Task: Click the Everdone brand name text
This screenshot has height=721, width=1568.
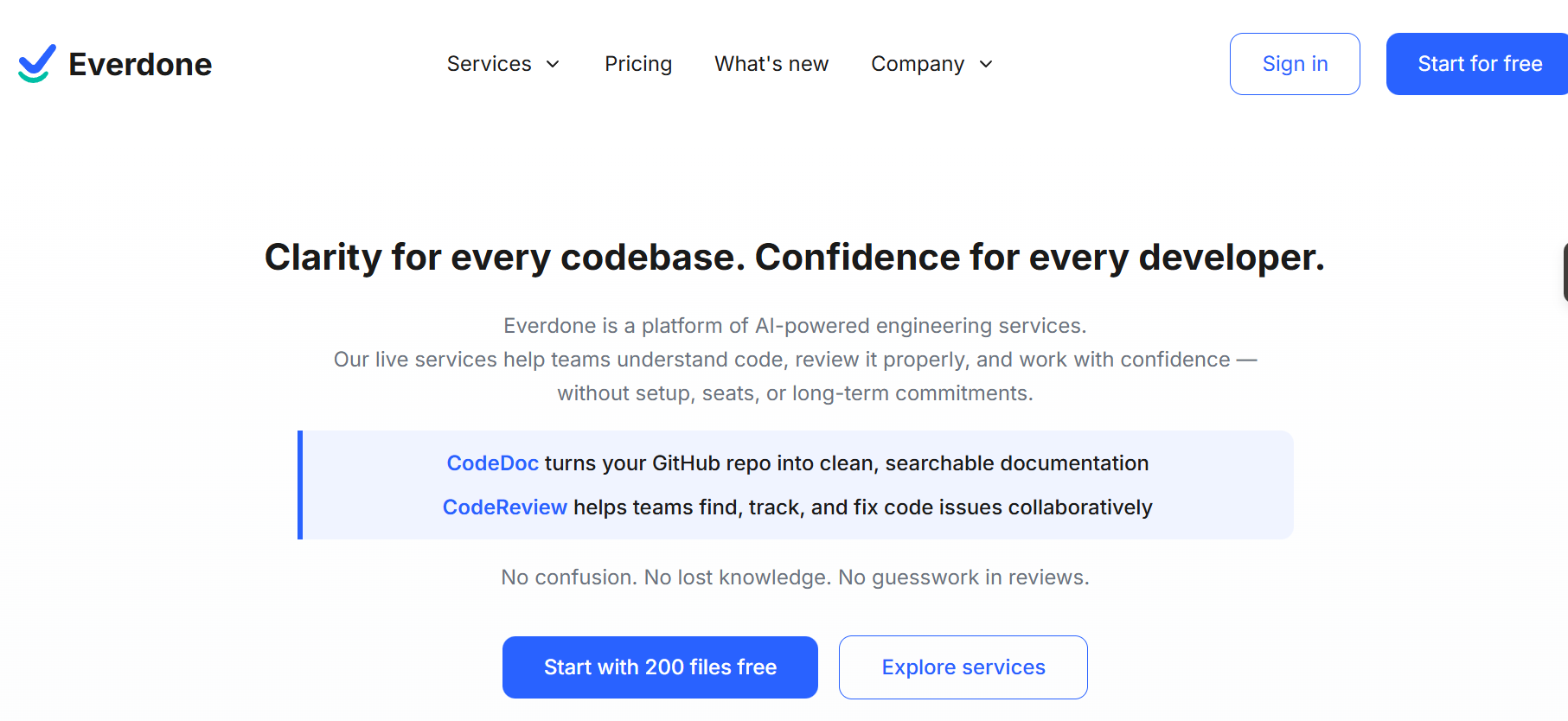Action: (x=139, y=63)
